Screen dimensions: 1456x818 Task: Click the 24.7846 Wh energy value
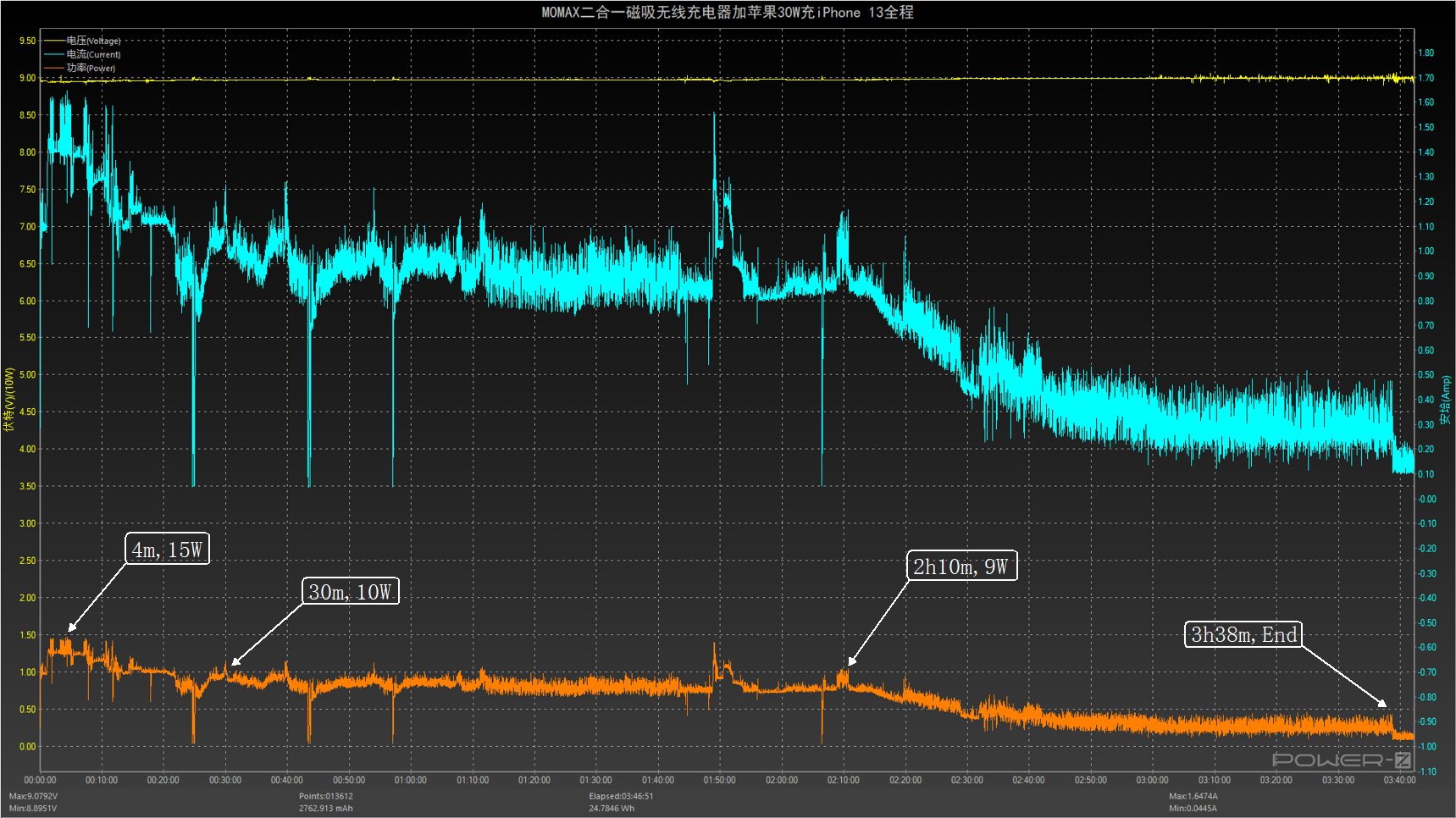[x=612, y=808]
